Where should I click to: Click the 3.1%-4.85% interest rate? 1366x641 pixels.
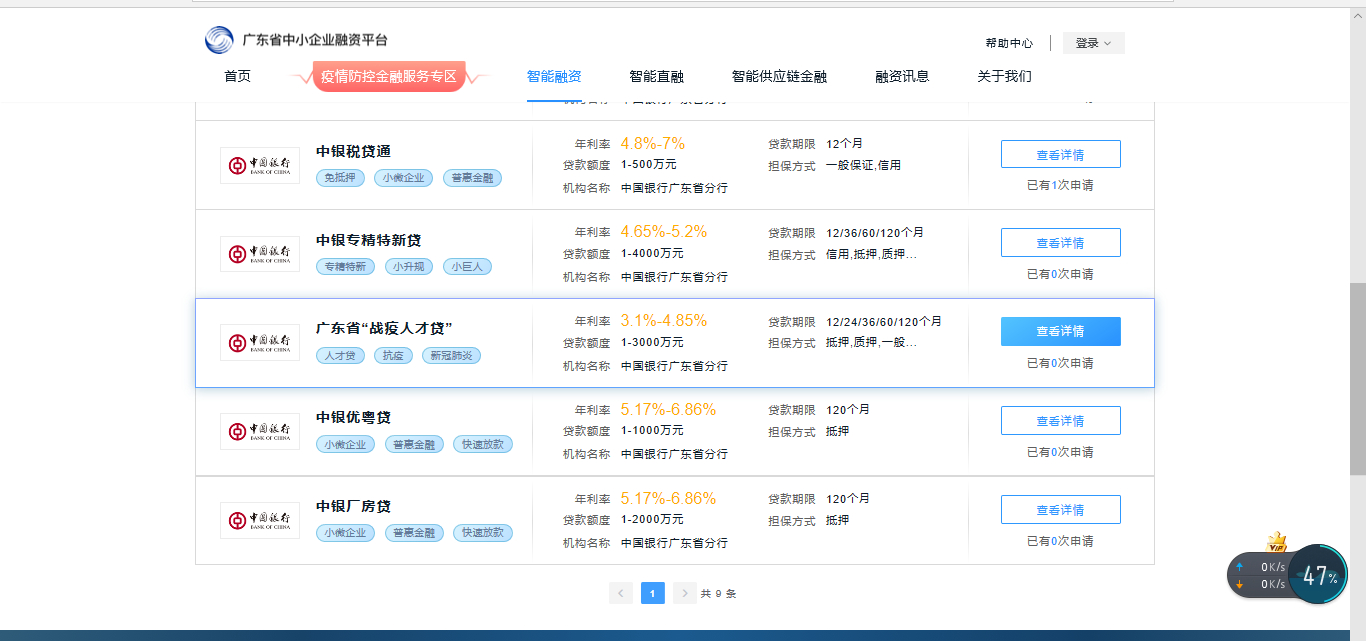664,321
